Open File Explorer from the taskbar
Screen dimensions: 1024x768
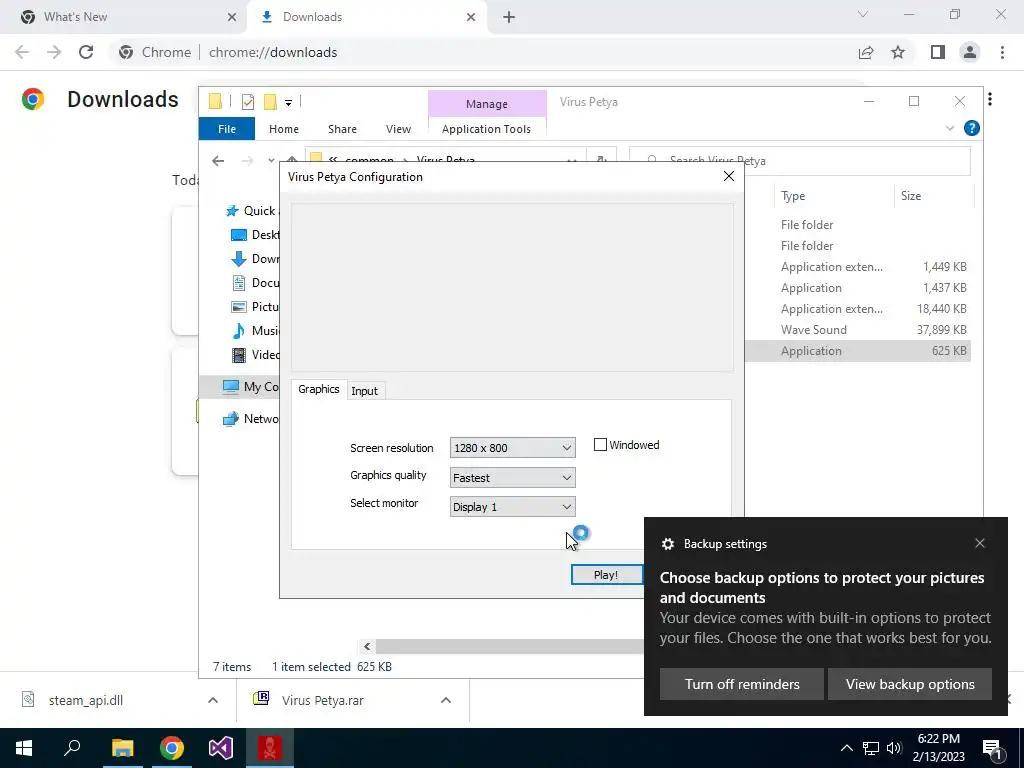122,748
